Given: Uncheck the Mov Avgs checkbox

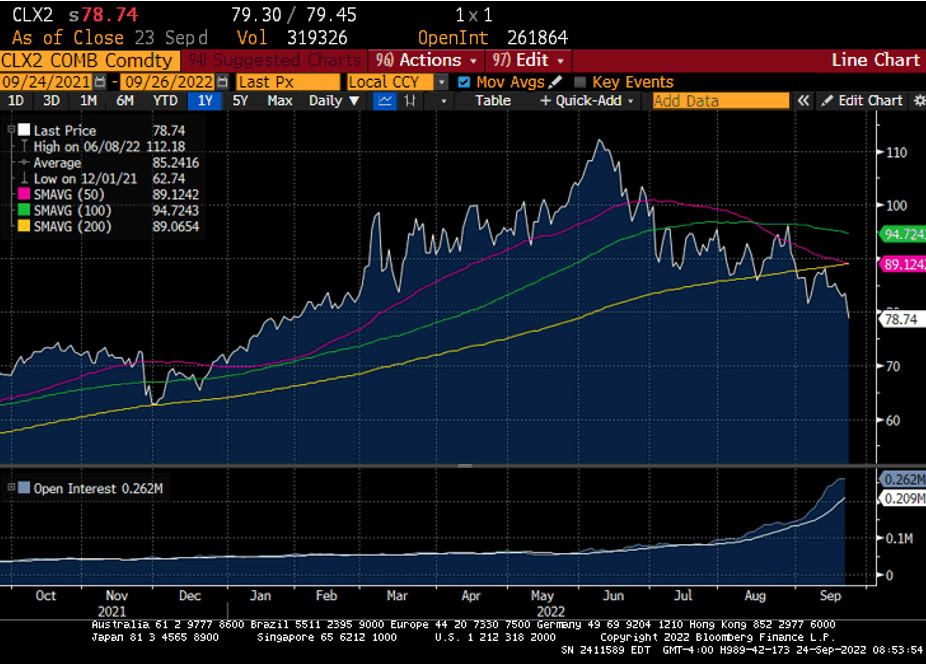Looking at the screenshot, I should point(463,82).
